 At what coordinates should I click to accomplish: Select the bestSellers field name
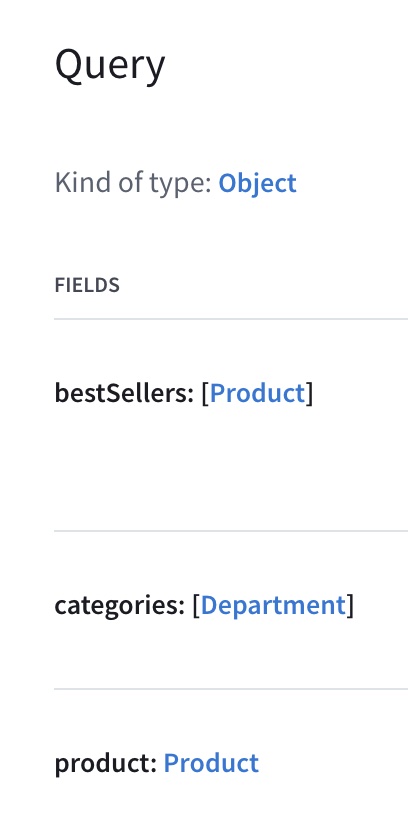124,393
